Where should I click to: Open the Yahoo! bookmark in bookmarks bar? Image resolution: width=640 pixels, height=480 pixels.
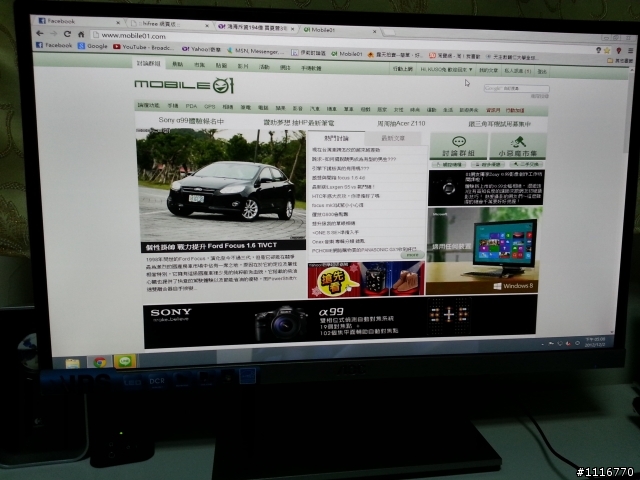coord(201,49)
